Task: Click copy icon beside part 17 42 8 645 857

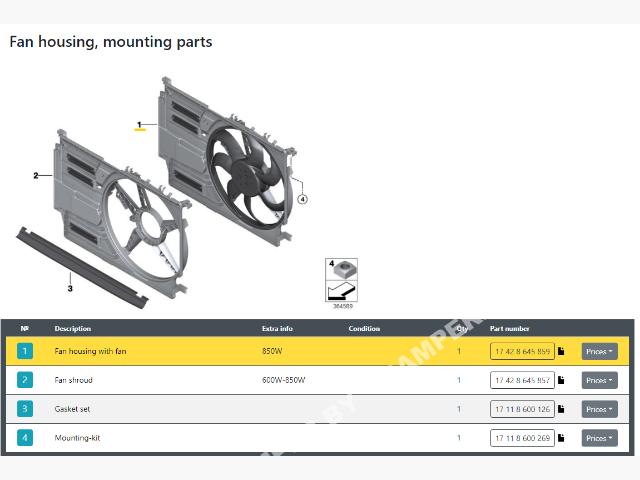Action: pyautogui.click(x=561, y=380)
